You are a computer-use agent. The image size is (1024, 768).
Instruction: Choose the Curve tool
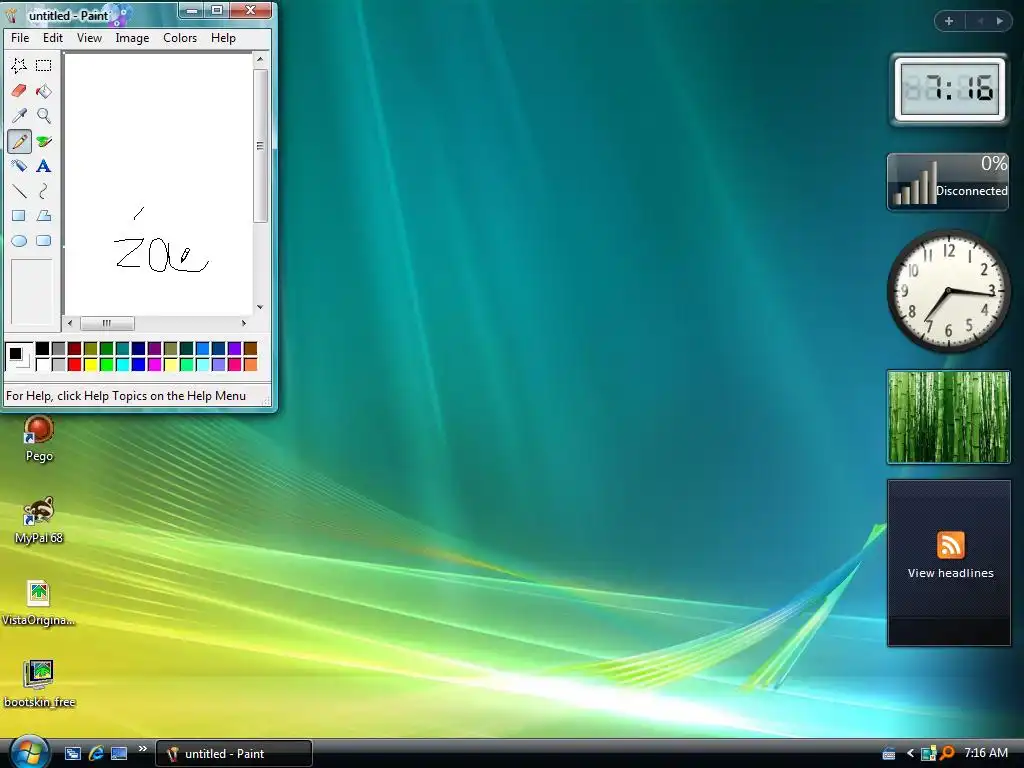[44, 191]
